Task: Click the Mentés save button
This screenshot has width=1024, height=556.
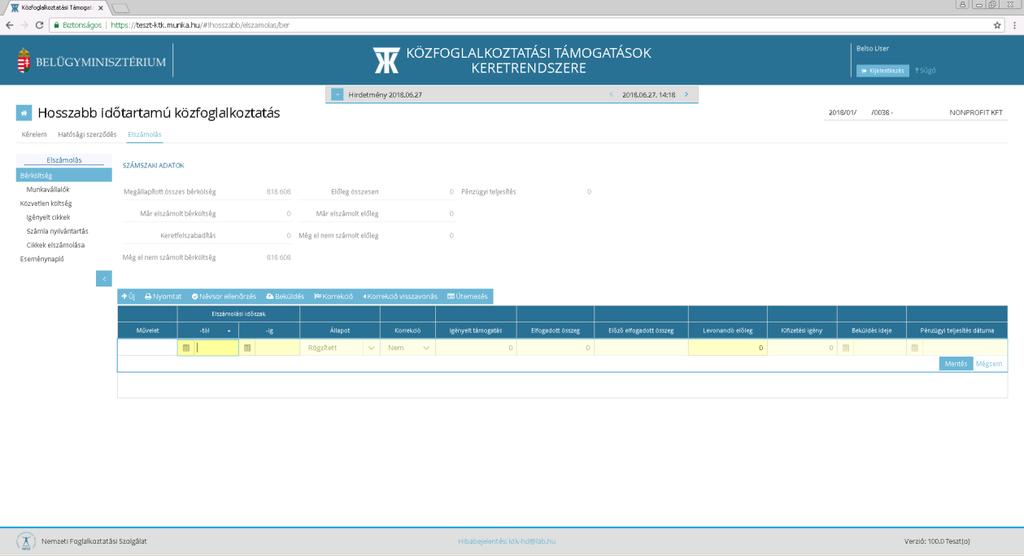Action: [955, 364]
